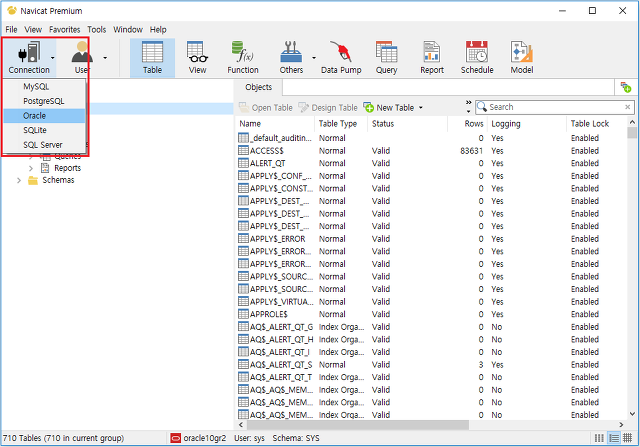The height and width of the screenshot is (447, 640).
Task: Open the File menu
Action: [11, 29]
